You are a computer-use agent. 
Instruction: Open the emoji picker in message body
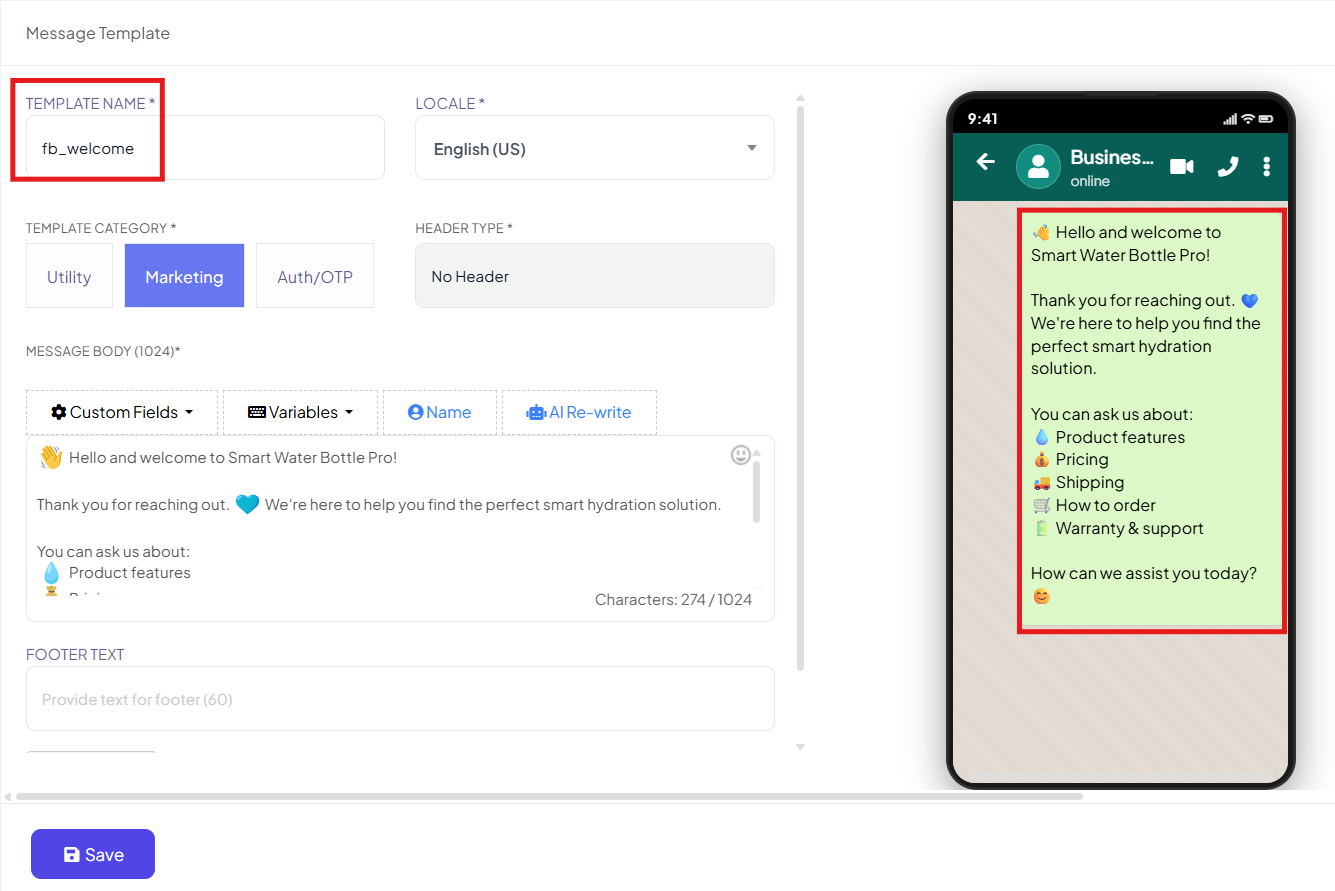[x=741, y=455]
